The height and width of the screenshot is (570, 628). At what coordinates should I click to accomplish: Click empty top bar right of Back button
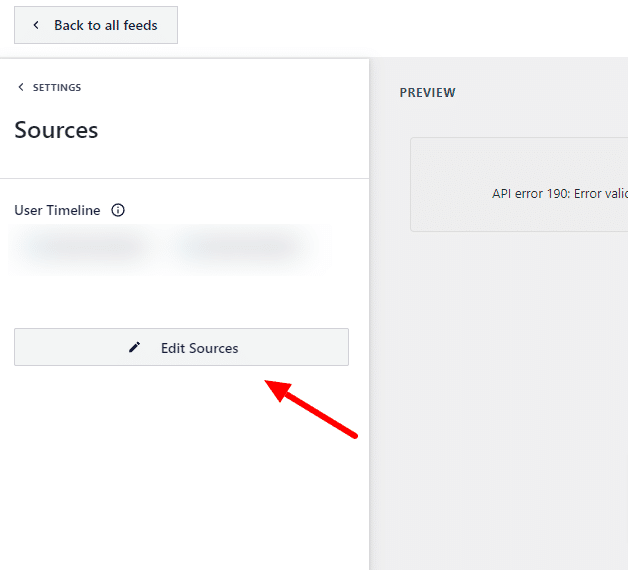tap(400, 27)
